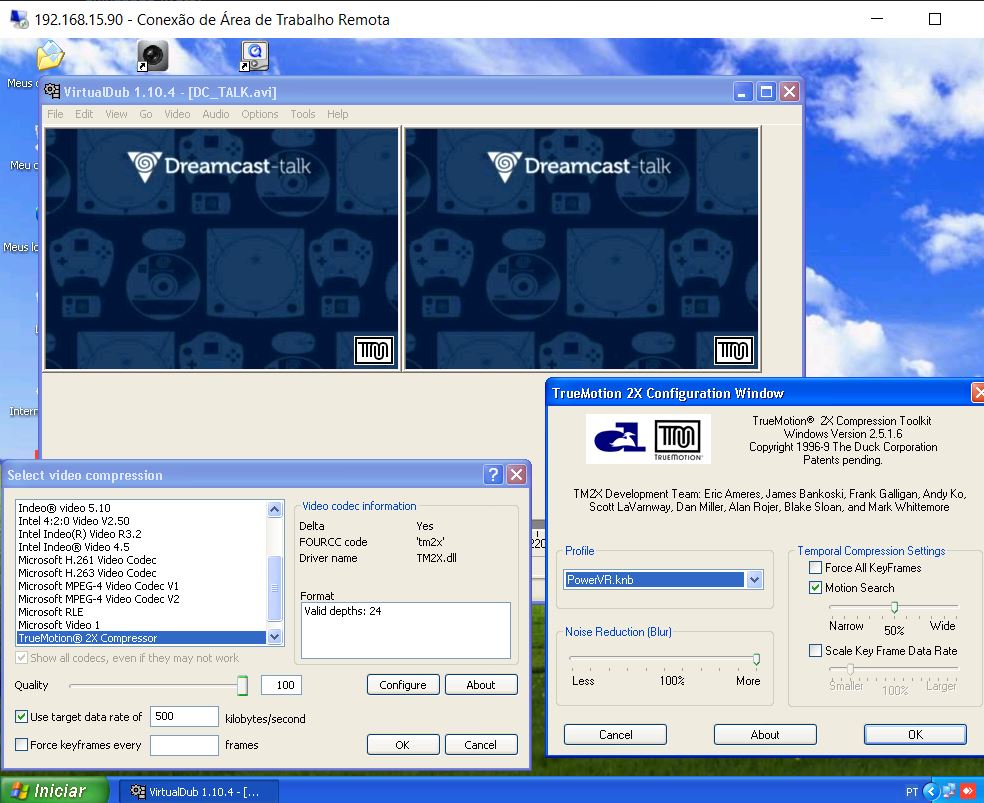This screenshot has width=984, height=803.
Task: Click the VirtualDub gear icon in its title bar
Action: 52,92
